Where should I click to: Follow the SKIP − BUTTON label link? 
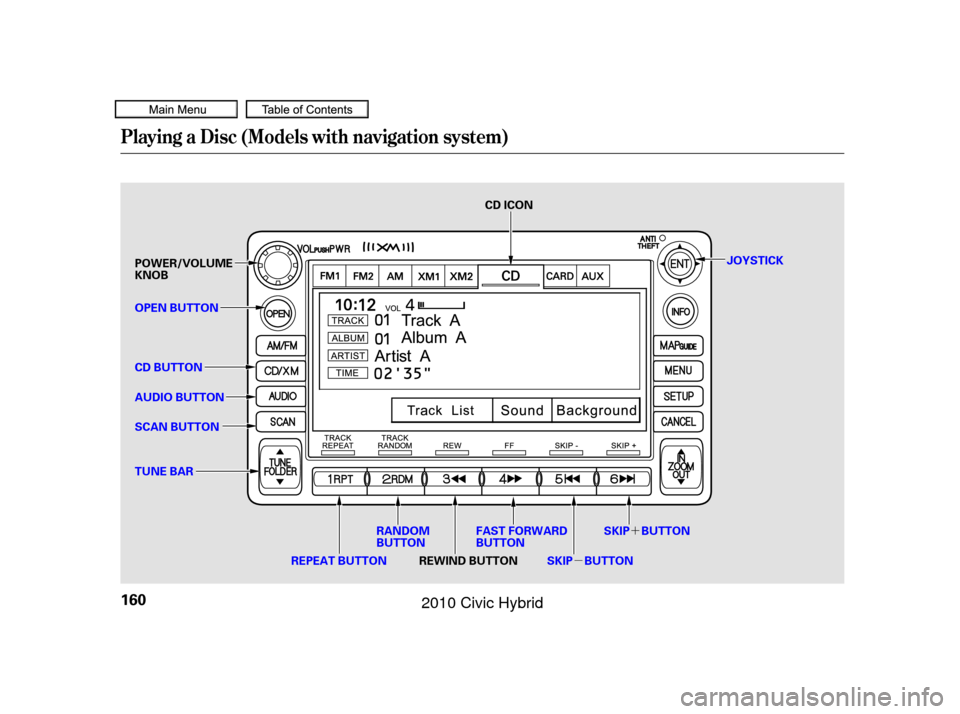coord(590,561)
